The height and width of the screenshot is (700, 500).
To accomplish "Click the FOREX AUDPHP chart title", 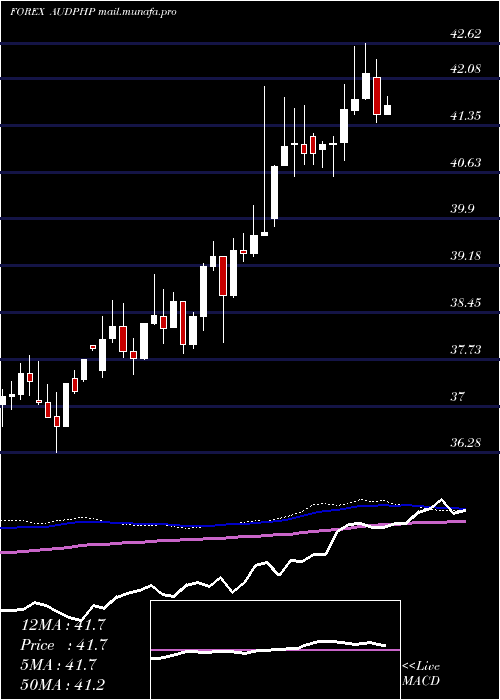I will (x=52, y=12).
